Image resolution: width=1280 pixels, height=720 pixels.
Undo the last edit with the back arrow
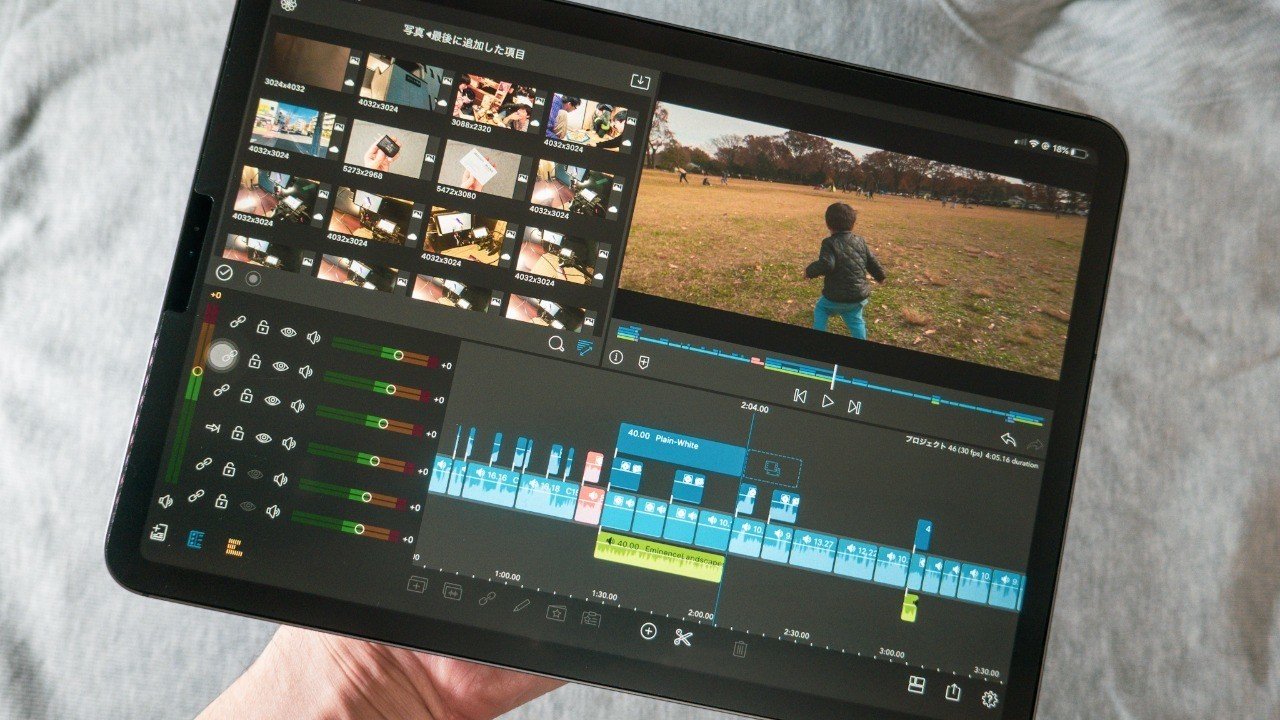[1008, 440]
